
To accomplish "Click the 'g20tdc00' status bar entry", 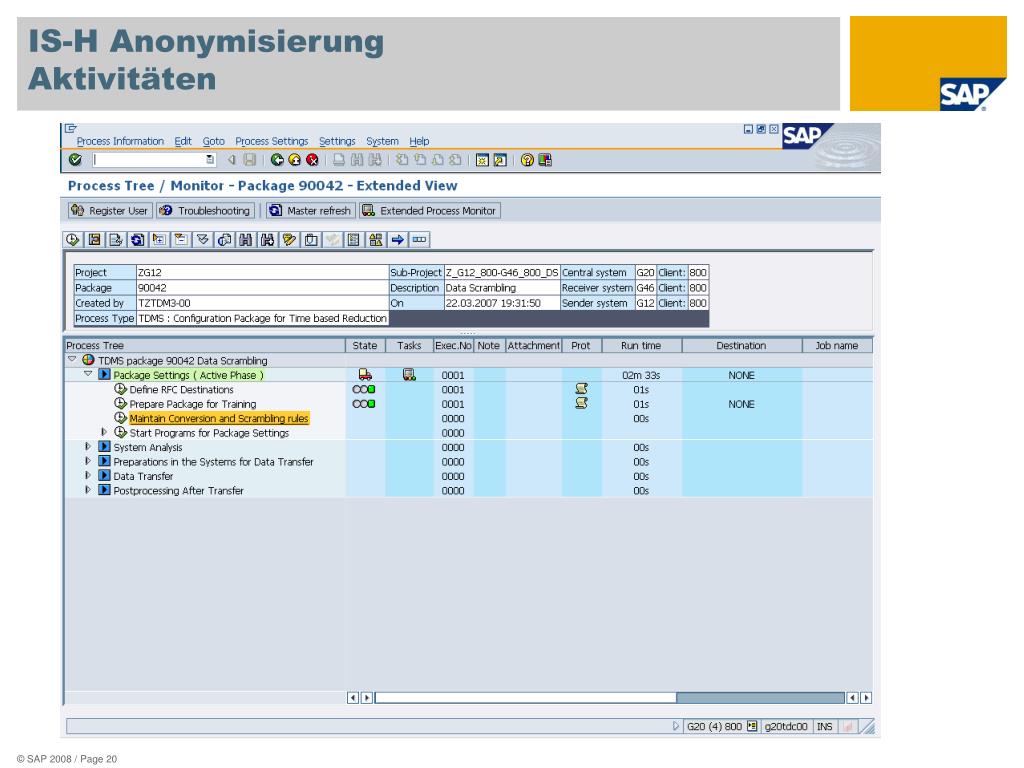I will point(786,726).
